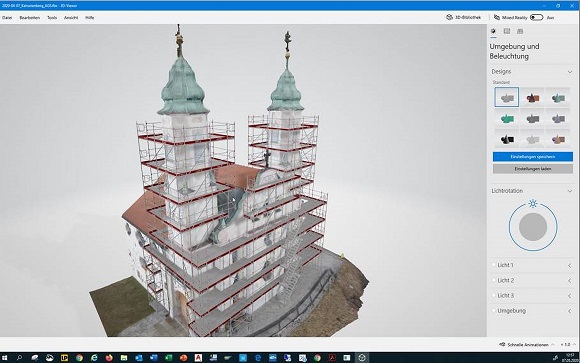Click the sun icon on the light rotation dial
580x363 pixels.
(533, 204)
